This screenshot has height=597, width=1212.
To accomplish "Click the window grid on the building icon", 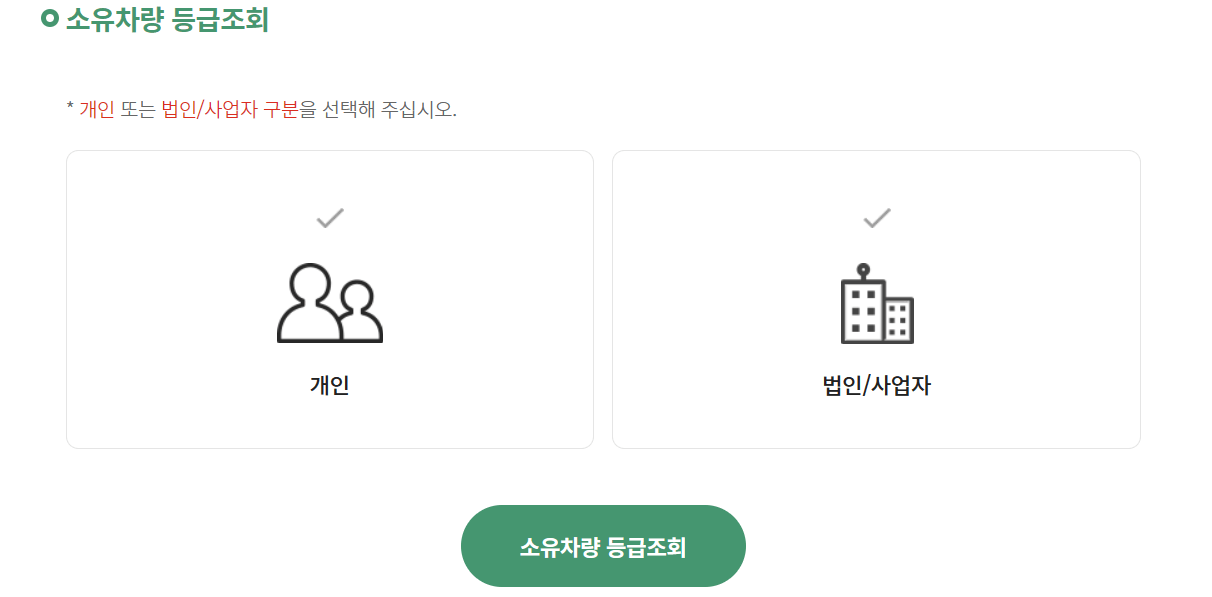I will [x=865, y=310].
